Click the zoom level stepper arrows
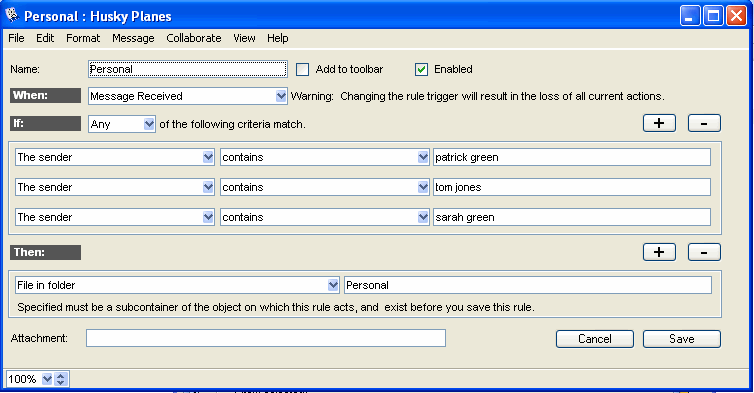This screenshot has height=393, width=754. [61, 379]
